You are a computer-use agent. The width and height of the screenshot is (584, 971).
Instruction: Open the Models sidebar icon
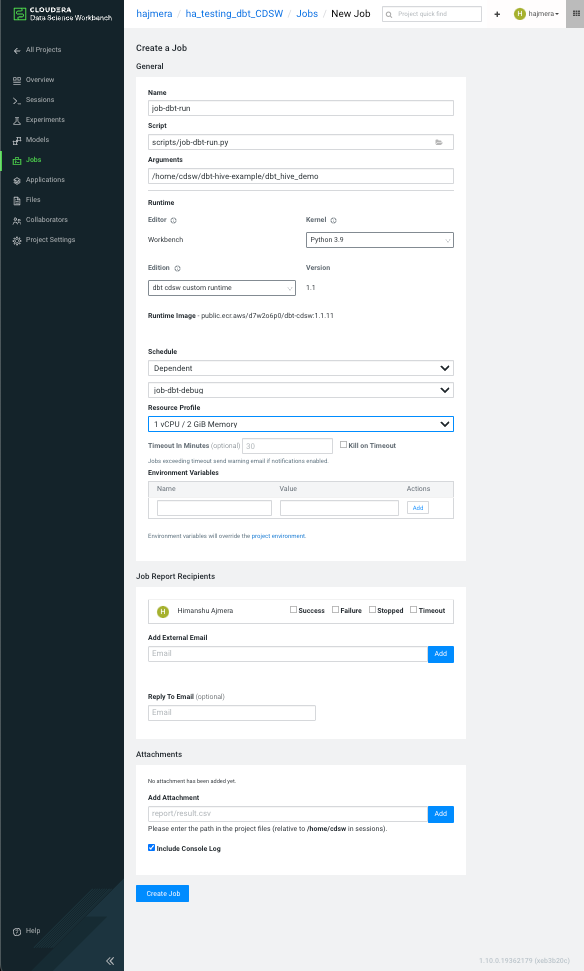17,141
